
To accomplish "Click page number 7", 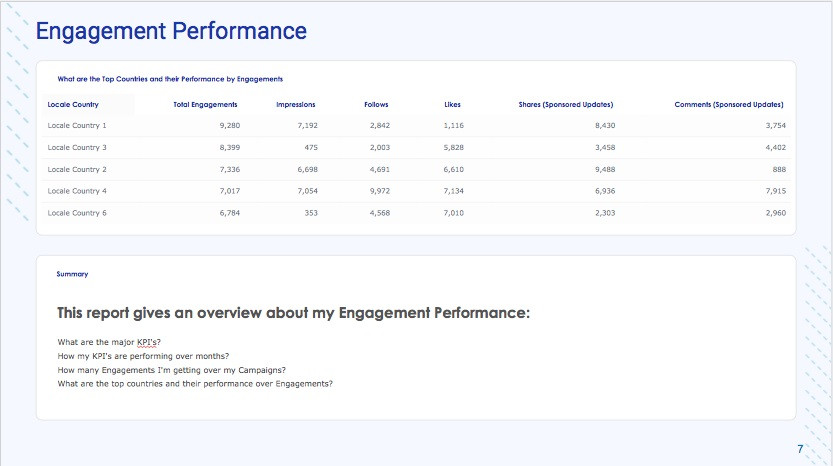I will [x=800, y=449].
